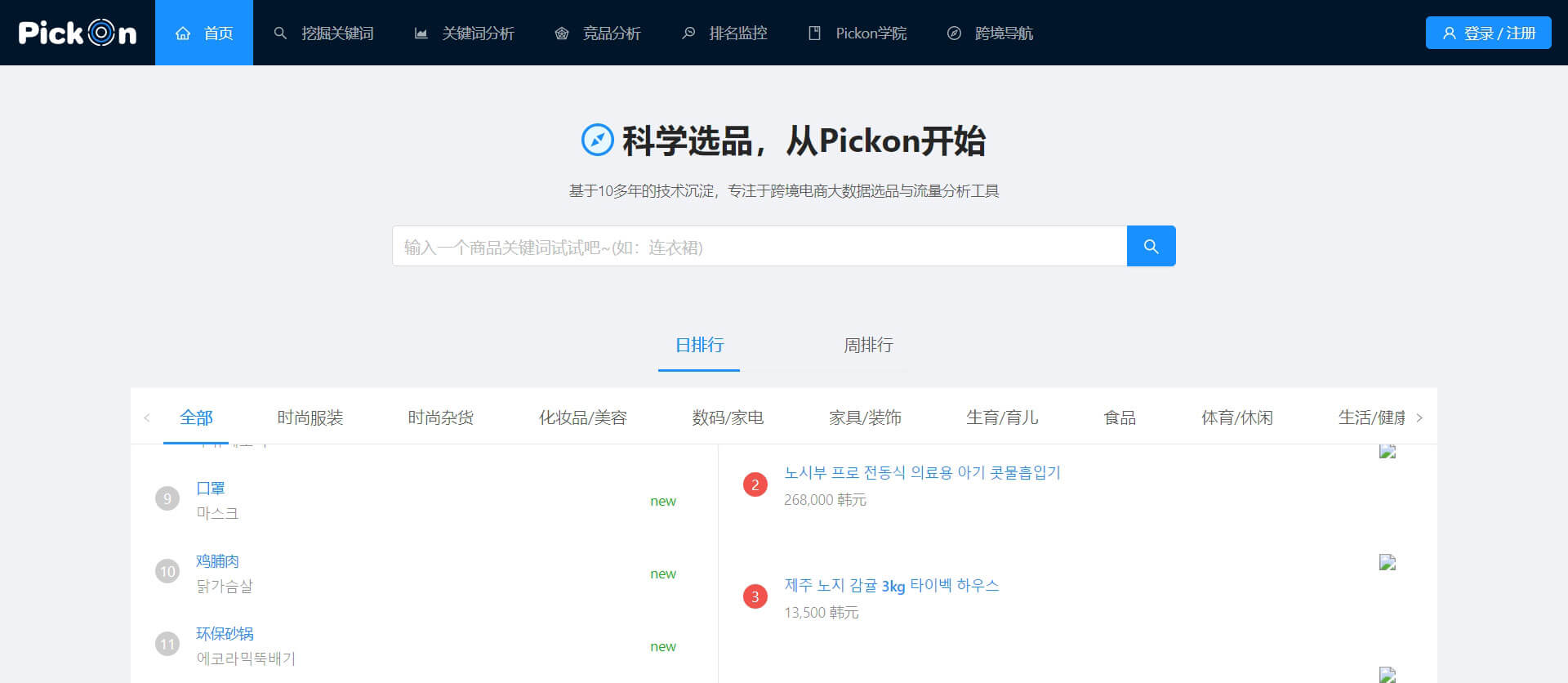Click the new label in the 环保砂锅 row
The height and width of the screenshot is (683, 1568).
[x=663, y=646]
